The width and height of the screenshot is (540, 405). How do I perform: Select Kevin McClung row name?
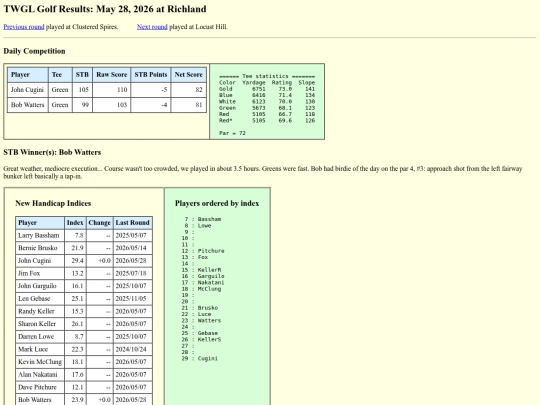click(x=40, y=362)
